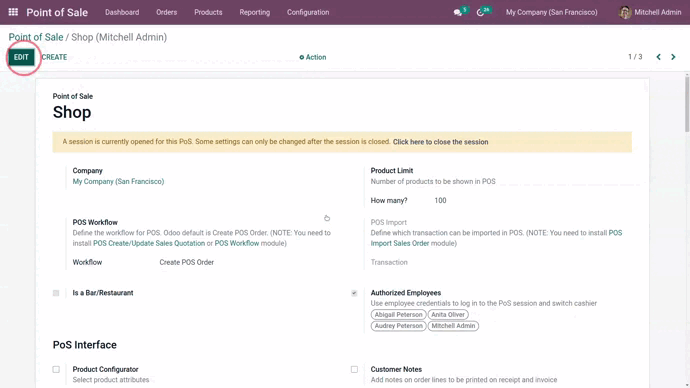Open the activities clock icon
The image size is (690, 388).
point(481,12)
